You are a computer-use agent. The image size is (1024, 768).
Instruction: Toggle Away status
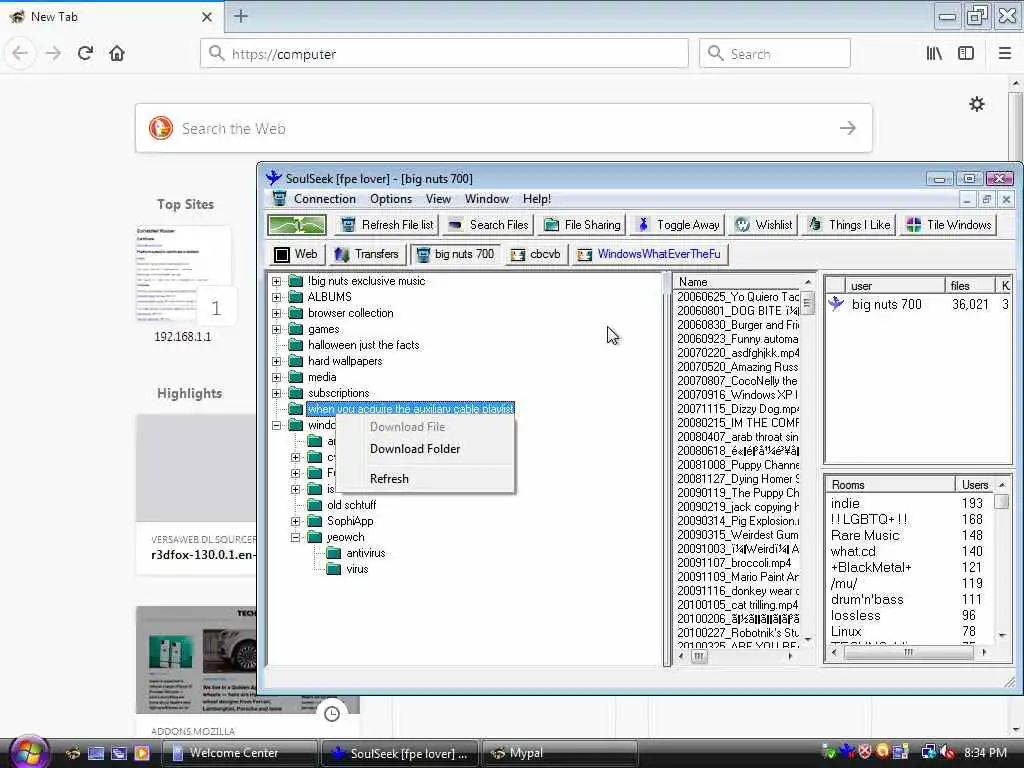(678, 225)
